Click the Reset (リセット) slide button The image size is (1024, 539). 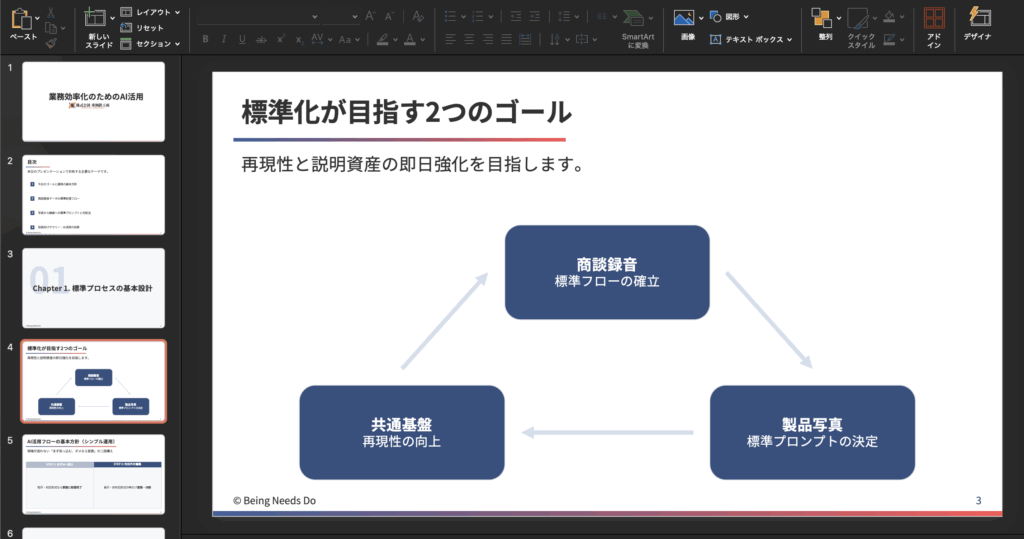tap(142, 28)
